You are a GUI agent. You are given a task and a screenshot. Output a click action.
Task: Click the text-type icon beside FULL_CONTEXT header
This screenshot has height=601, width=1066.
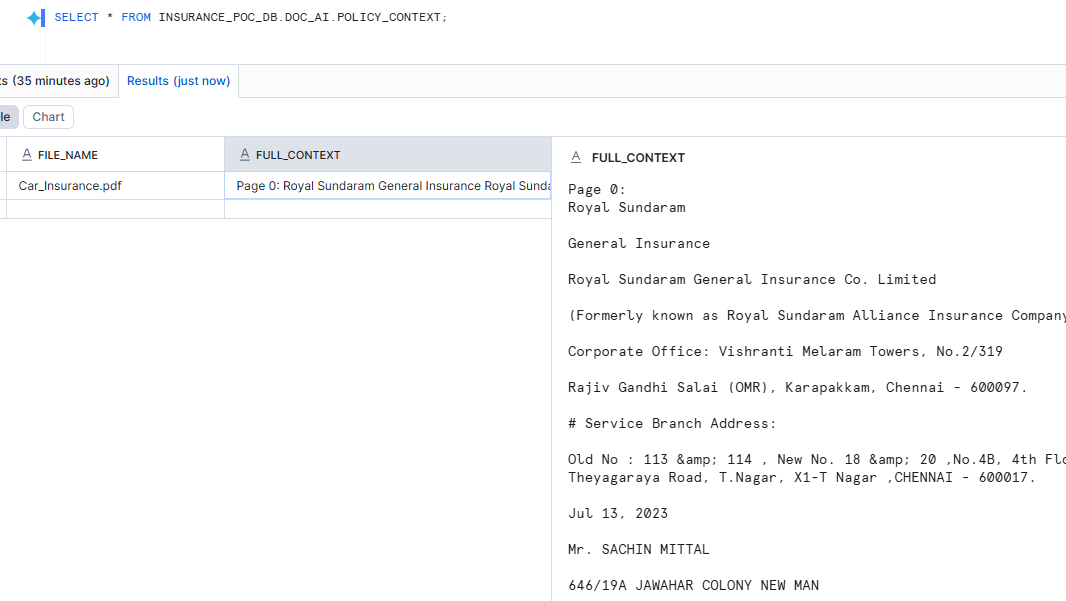click(x=245, y=154)
